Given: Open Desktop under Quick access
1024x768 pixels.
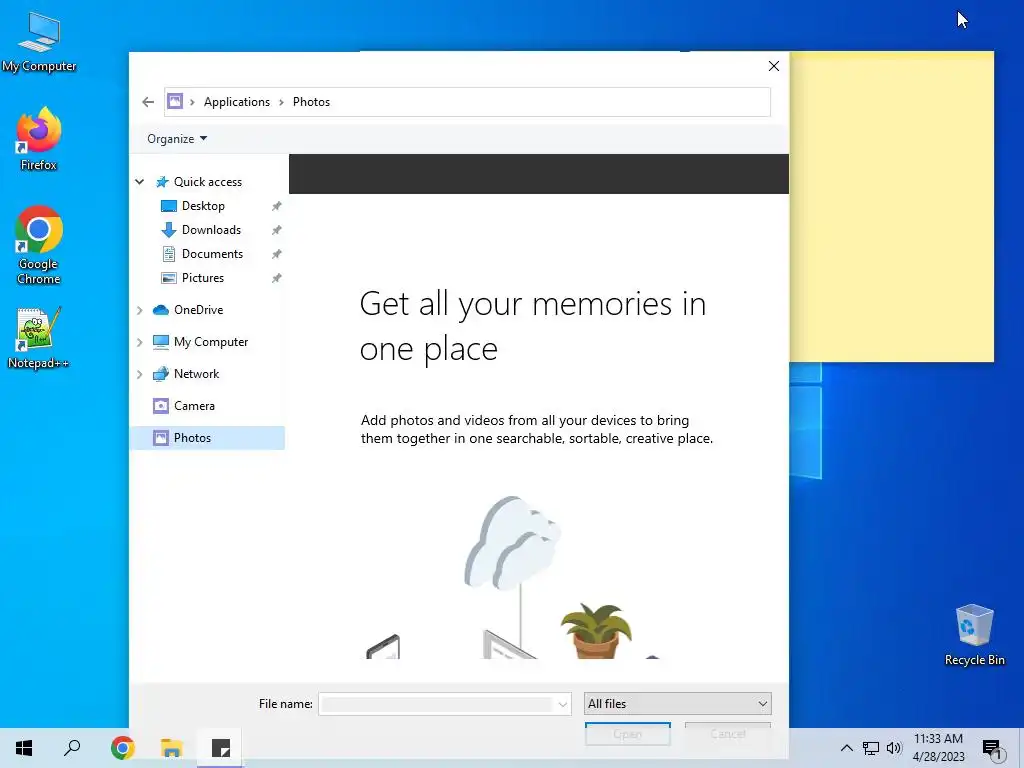Looking at the screenshot, I should (x=203, y=206).
